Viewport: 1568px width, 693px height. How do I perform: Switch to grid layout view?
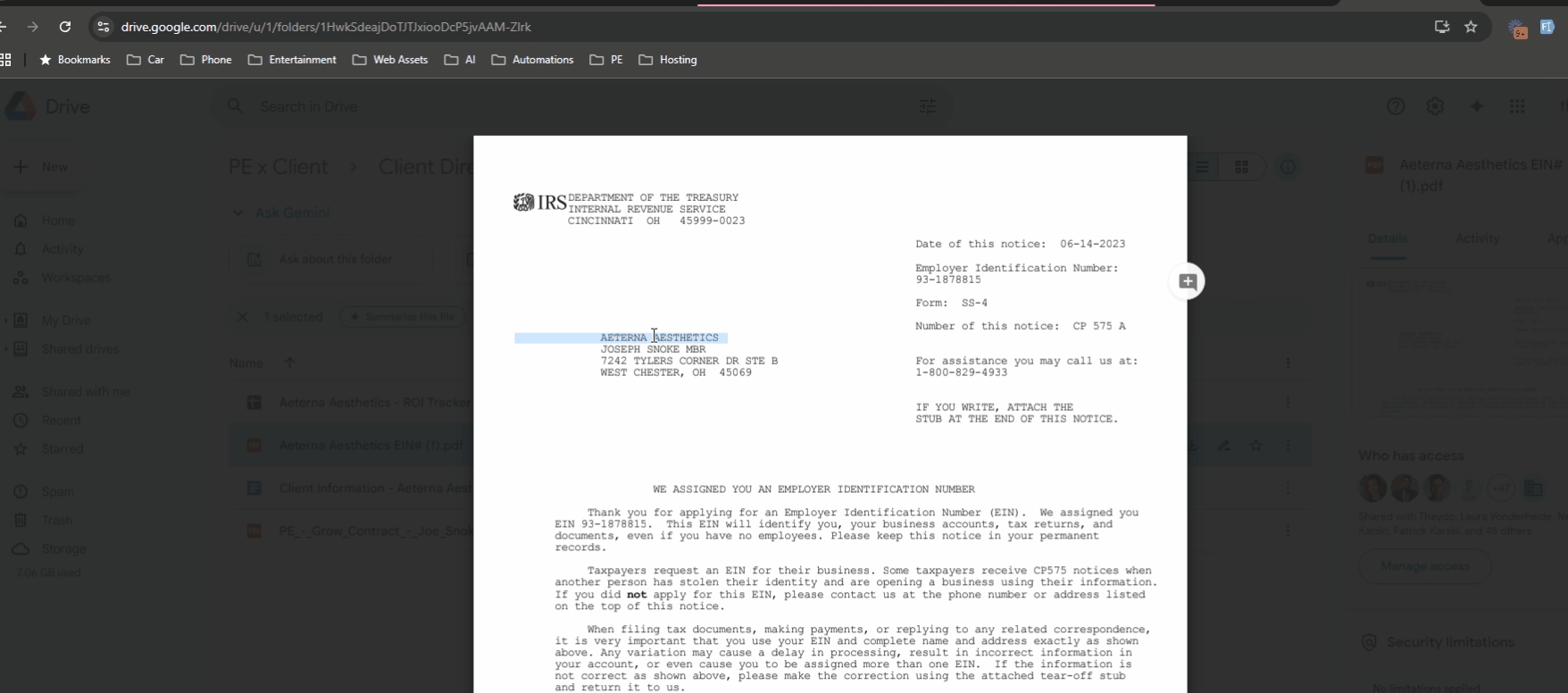(x=1241, y=167)
